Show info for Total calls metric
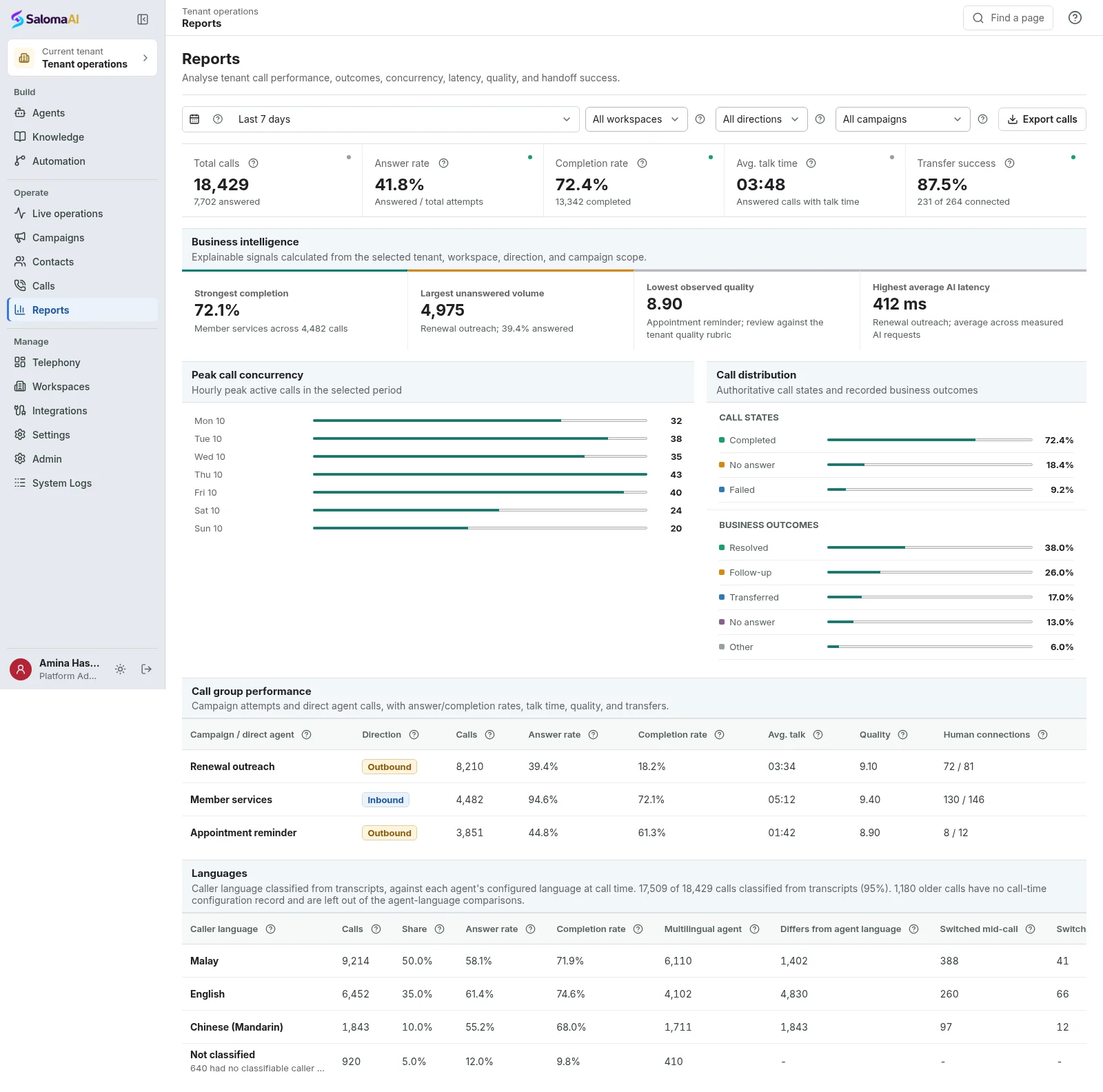 click(253, 163)
